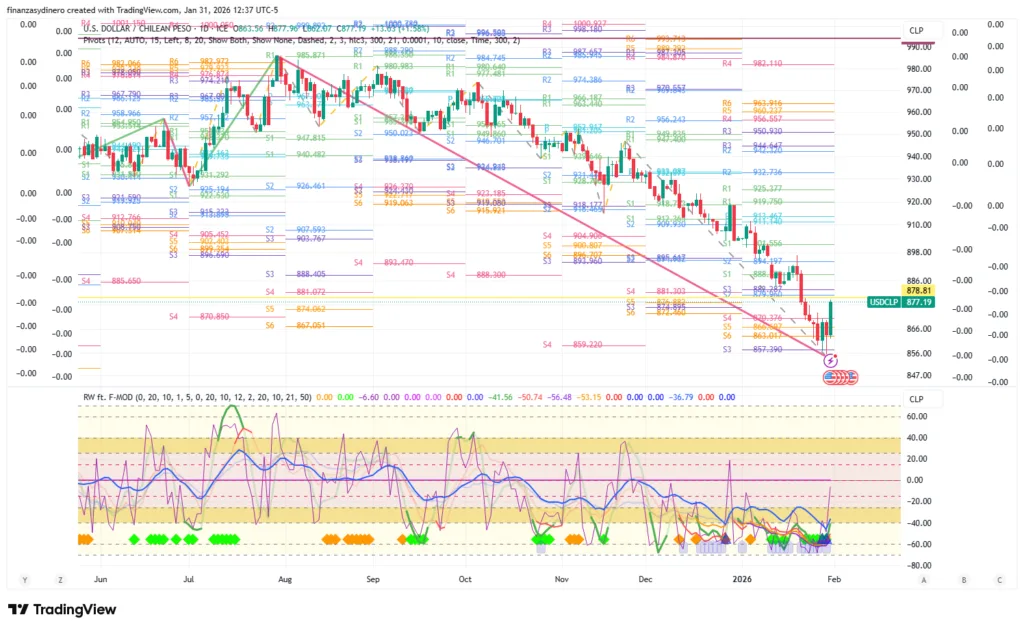The height and width of the screenshot is (630, 1024).
Task: Click the USDCLP price label
Action: (884, 302)
